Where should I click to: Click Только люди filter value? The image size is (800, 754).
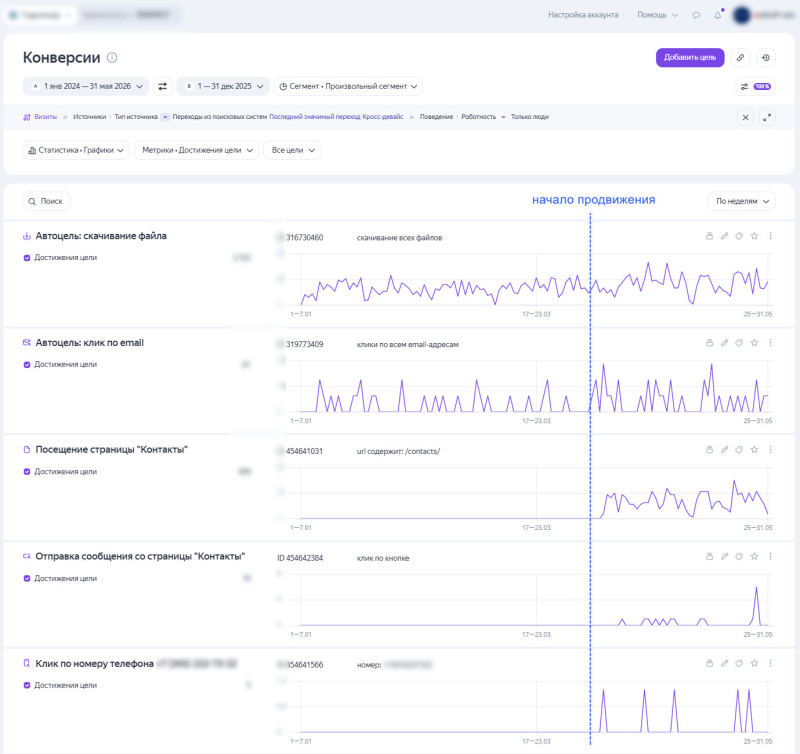pyautogui.click(x=530, y=117)
